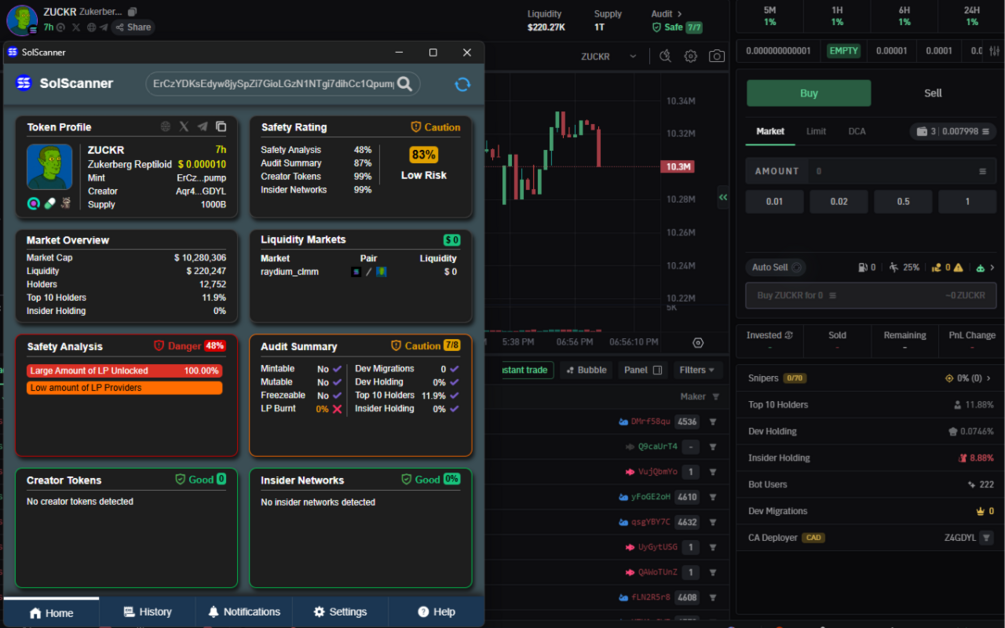Select the 5M timeframe stat
The image size is (1005, 628).
coord(770,16)
